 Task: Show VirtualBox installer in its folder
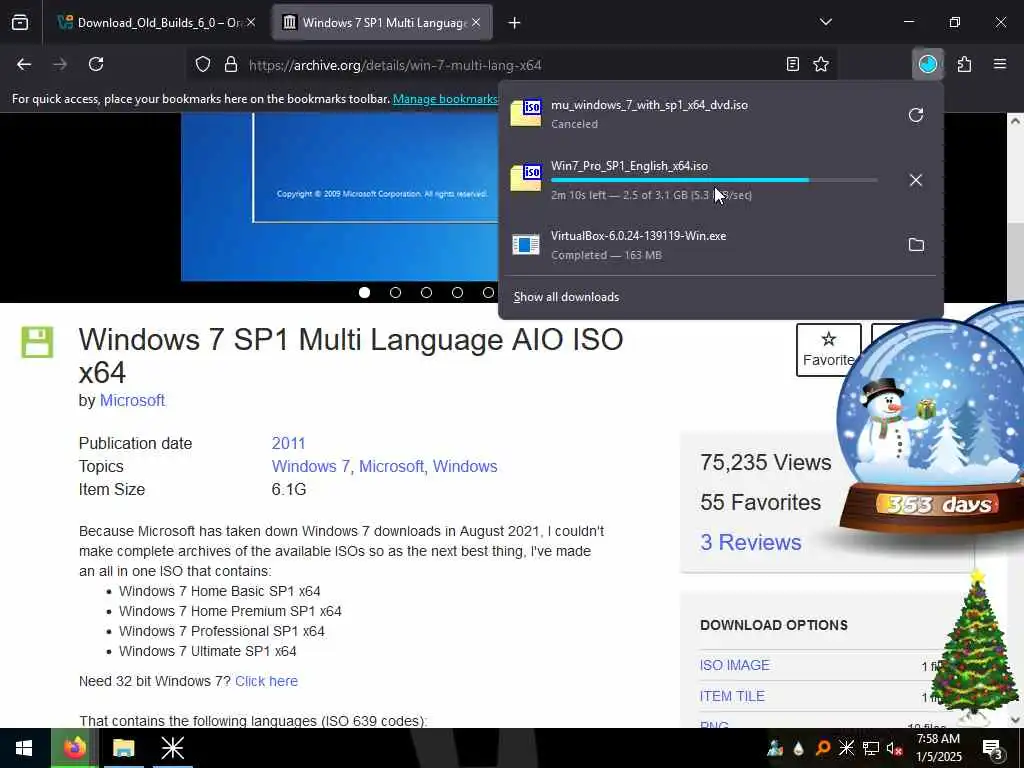(916, 245)
